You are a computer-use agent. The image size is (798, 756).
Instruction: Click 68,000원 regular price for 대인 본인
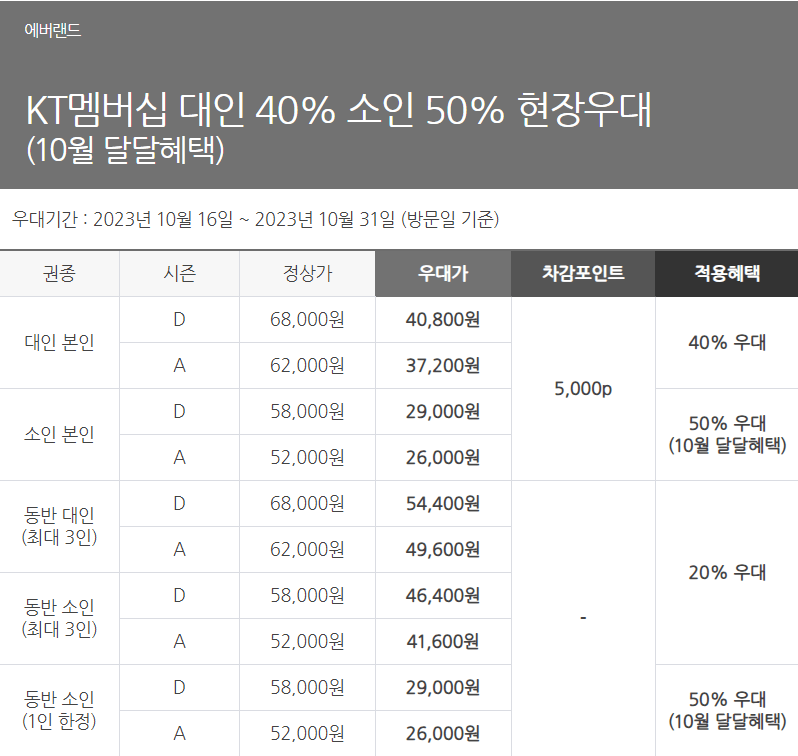(x=307, y=320)
